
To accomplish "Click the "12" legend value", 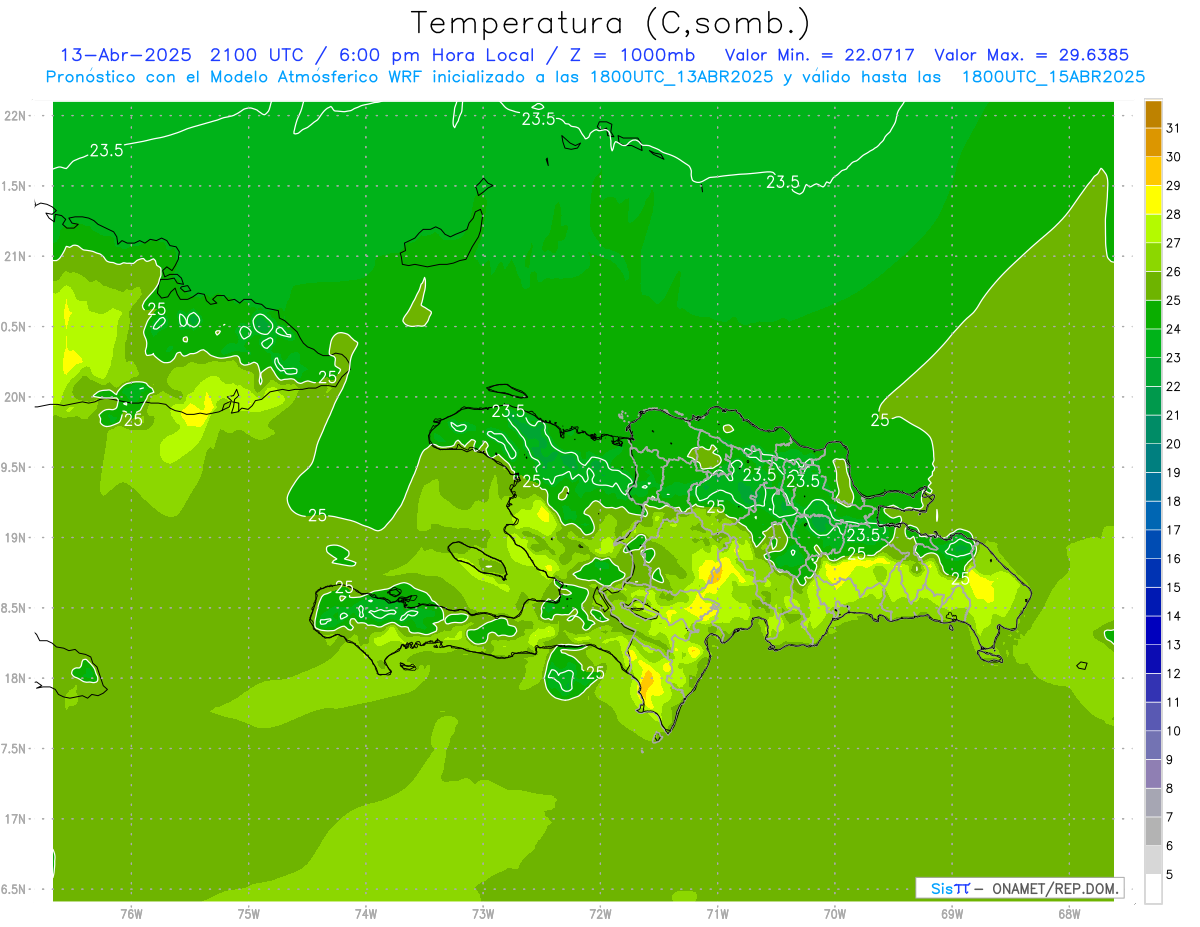I will point(1174,674).
